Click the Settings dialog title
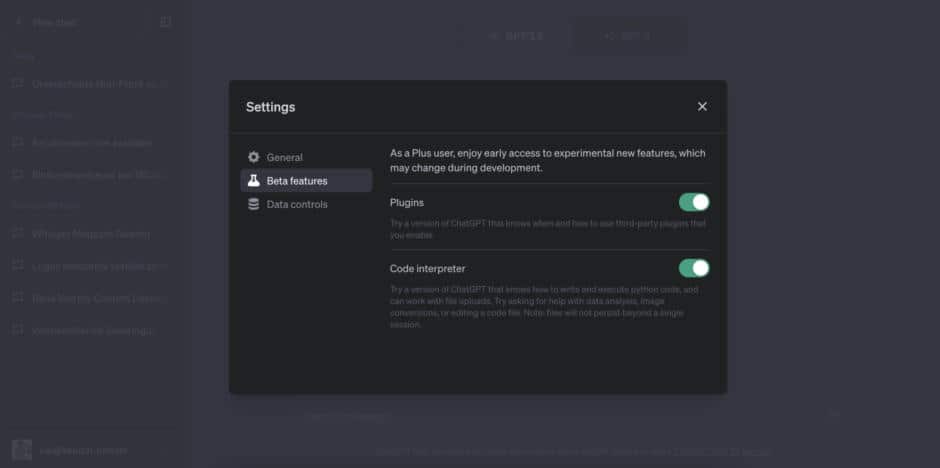This screenshot has height=468, width=940. click(x=270, y=107)
